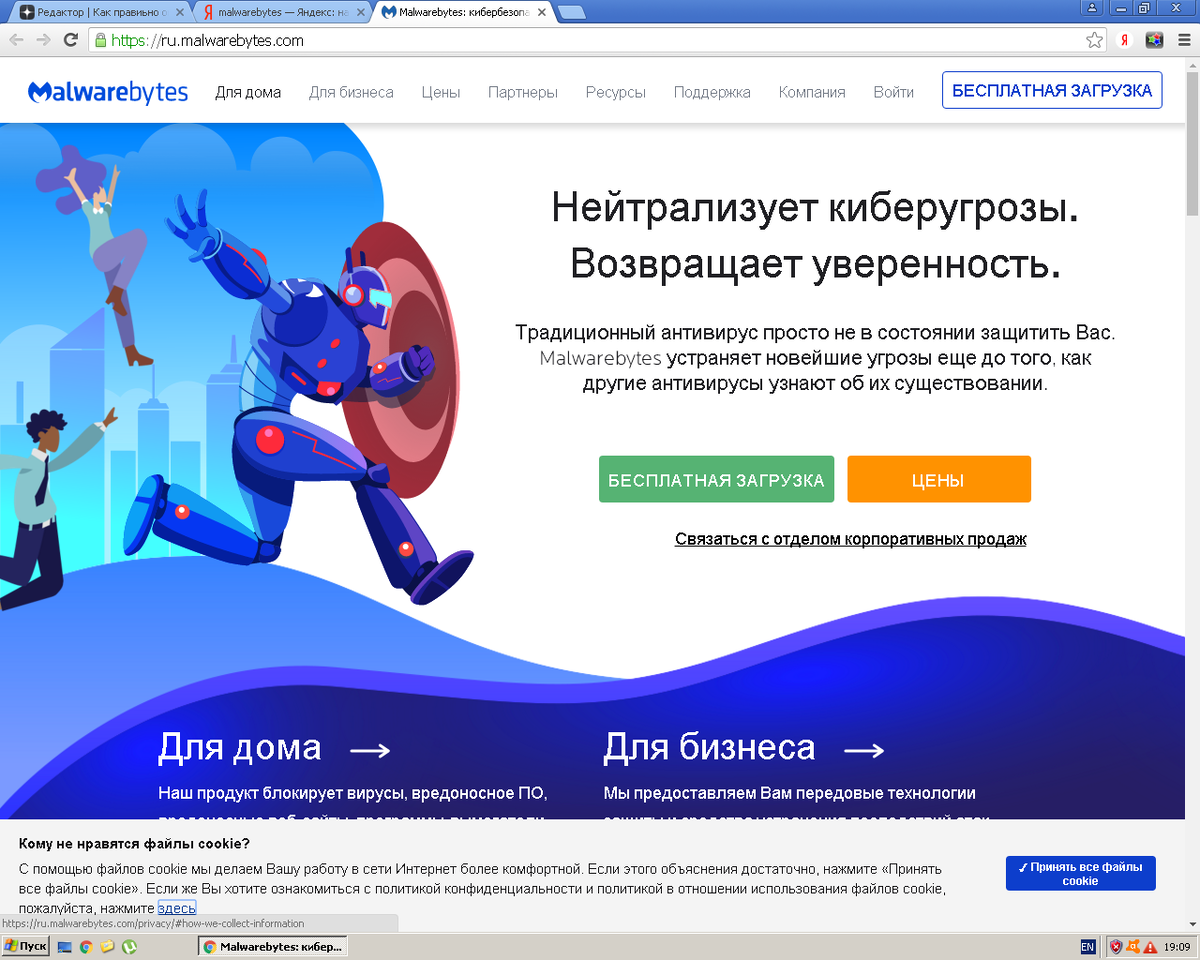
Task: Click the Chrome user profile icon
Action: (x=1092, y=7)
